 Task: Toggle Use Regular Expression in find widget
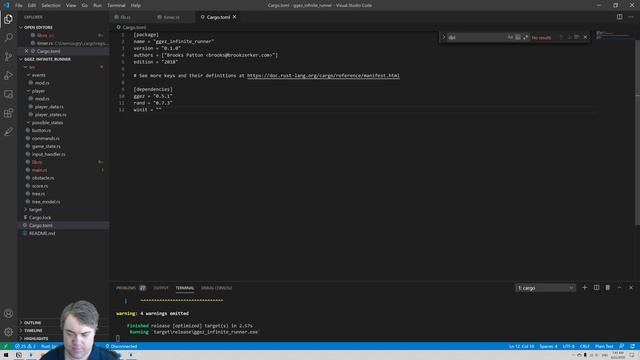(x=526, y=37)
